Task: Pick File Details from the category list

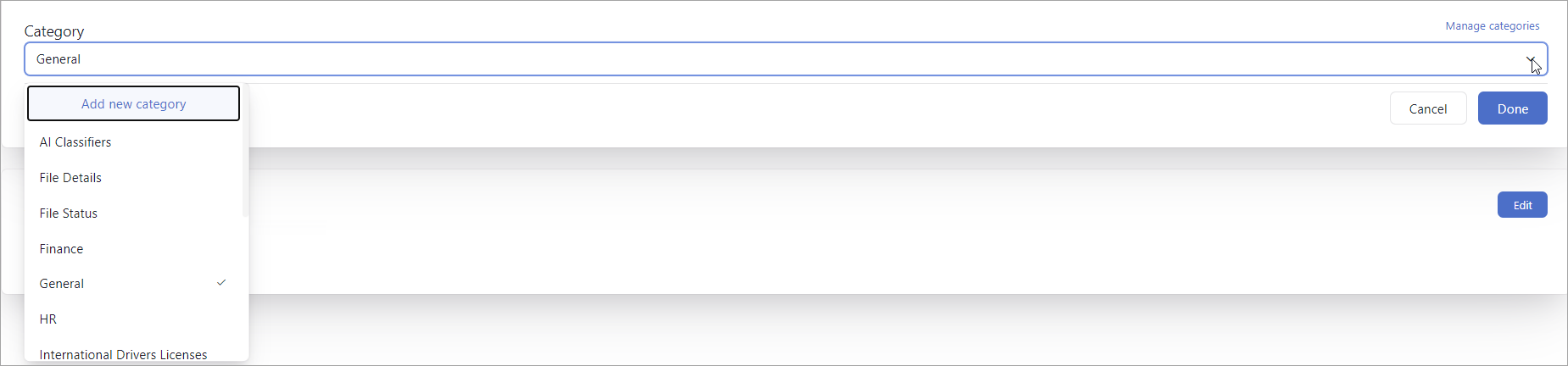Action: (70, 178)
